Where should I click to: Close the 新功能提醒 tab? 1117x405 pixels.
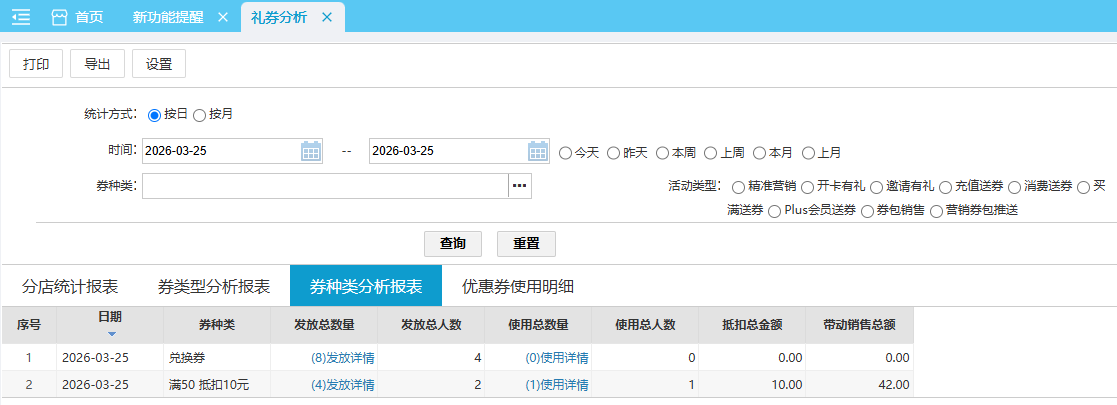222,17
